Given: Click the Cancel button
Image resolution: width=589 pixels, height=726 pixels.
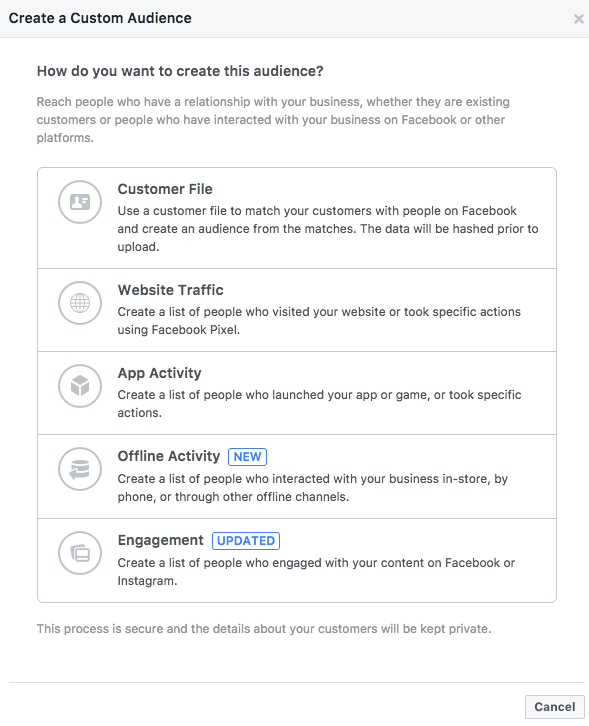Looking at the screenshot, I should coord(554,707).
